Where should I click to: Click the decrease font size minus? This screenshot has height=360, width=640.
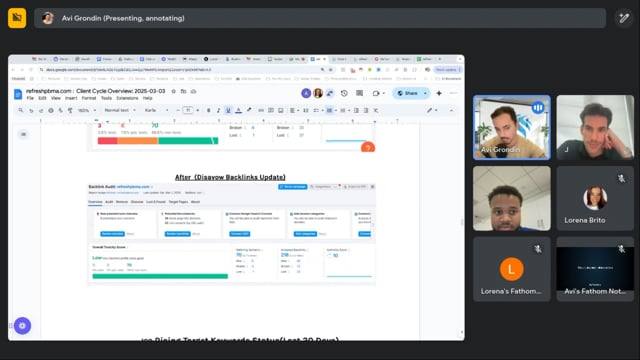coord(178,110)
